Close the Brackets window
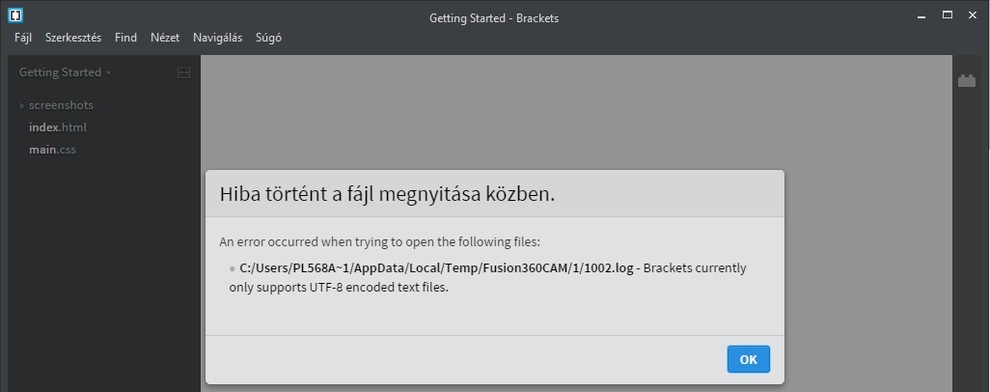This screenshot has width=990, height=392. click(x=972, y=15)
